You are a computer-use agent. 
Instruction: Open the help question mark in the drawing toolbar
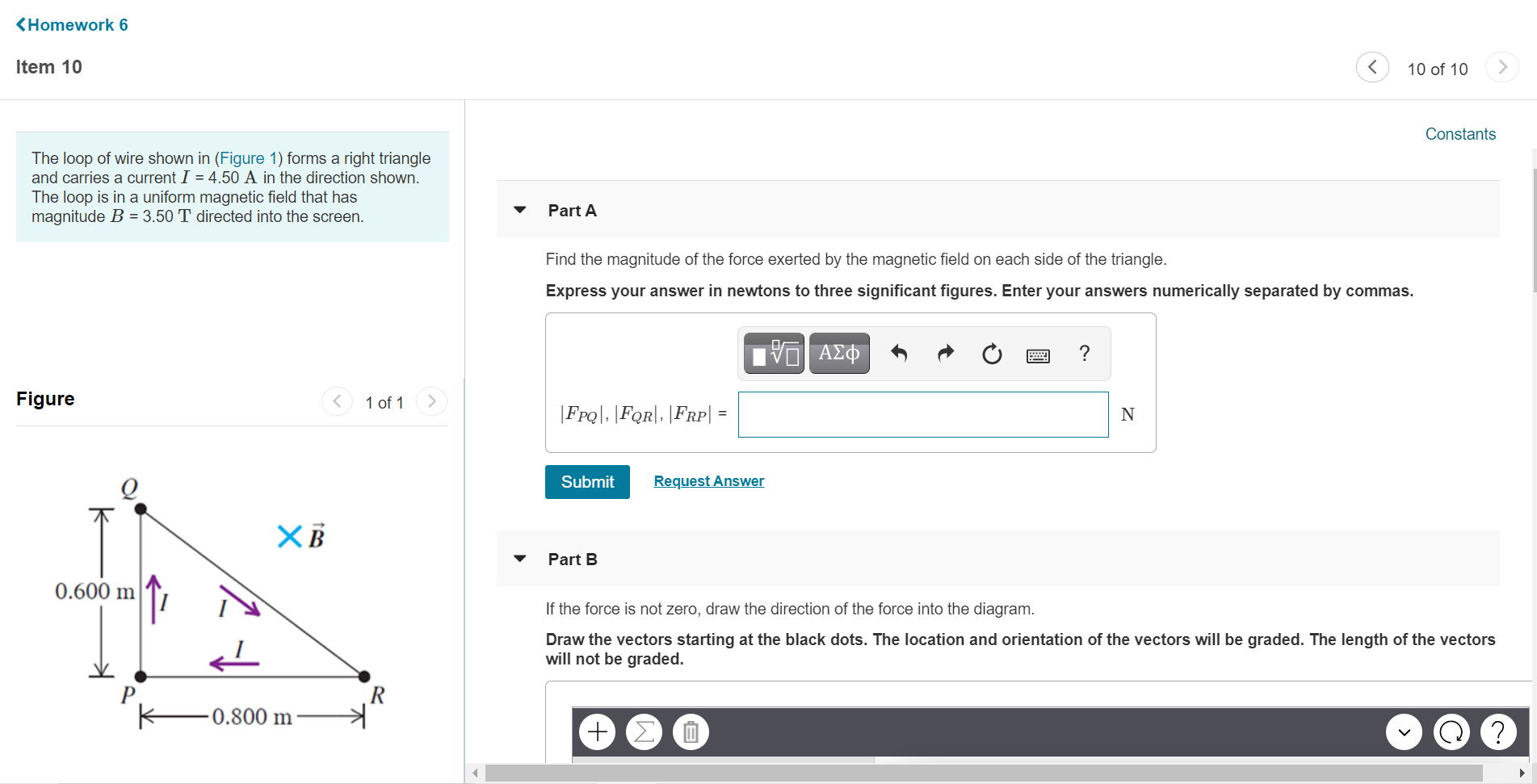(1498, 732)
